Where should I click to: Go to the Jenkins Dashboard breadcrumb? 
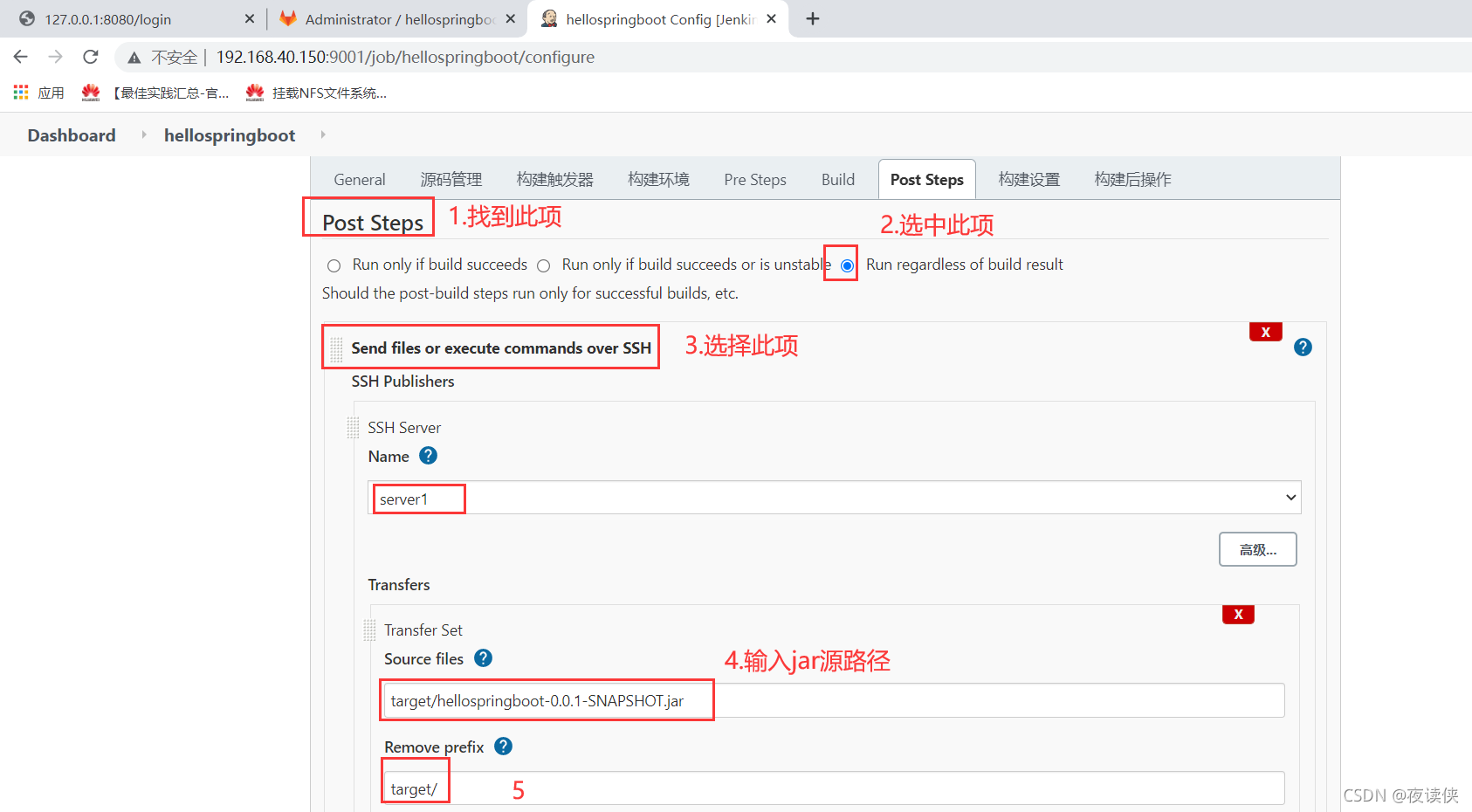[72, 135]
